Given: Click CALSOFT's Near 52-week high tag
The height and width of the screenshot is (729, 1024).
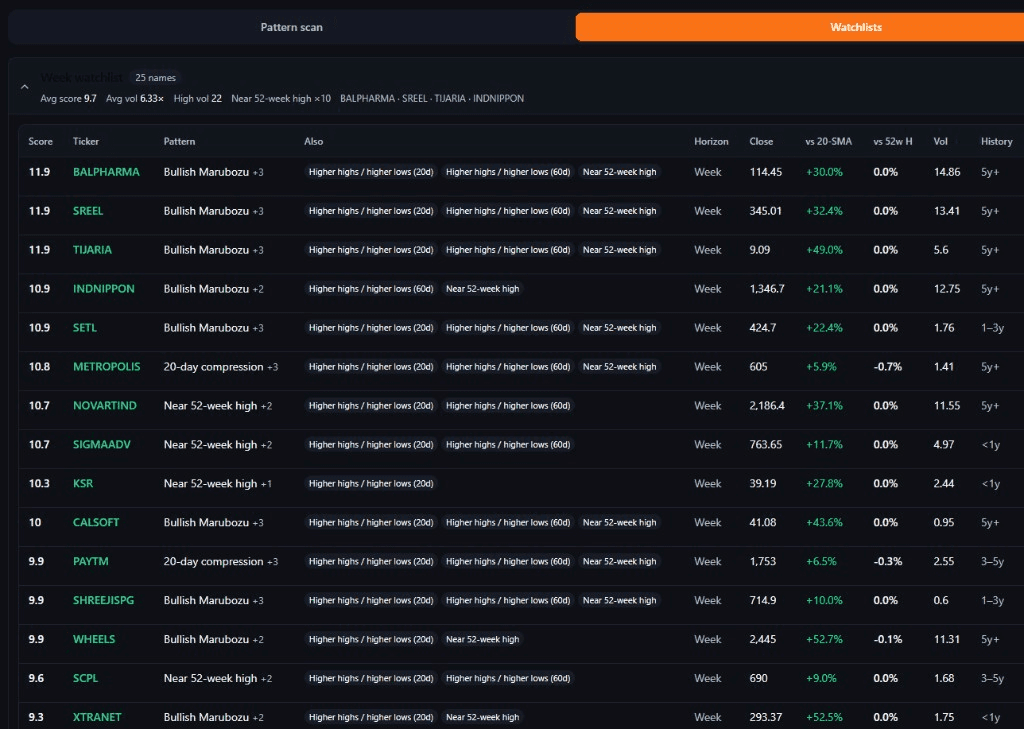Looking at the screenshot, I should [619, 523].
